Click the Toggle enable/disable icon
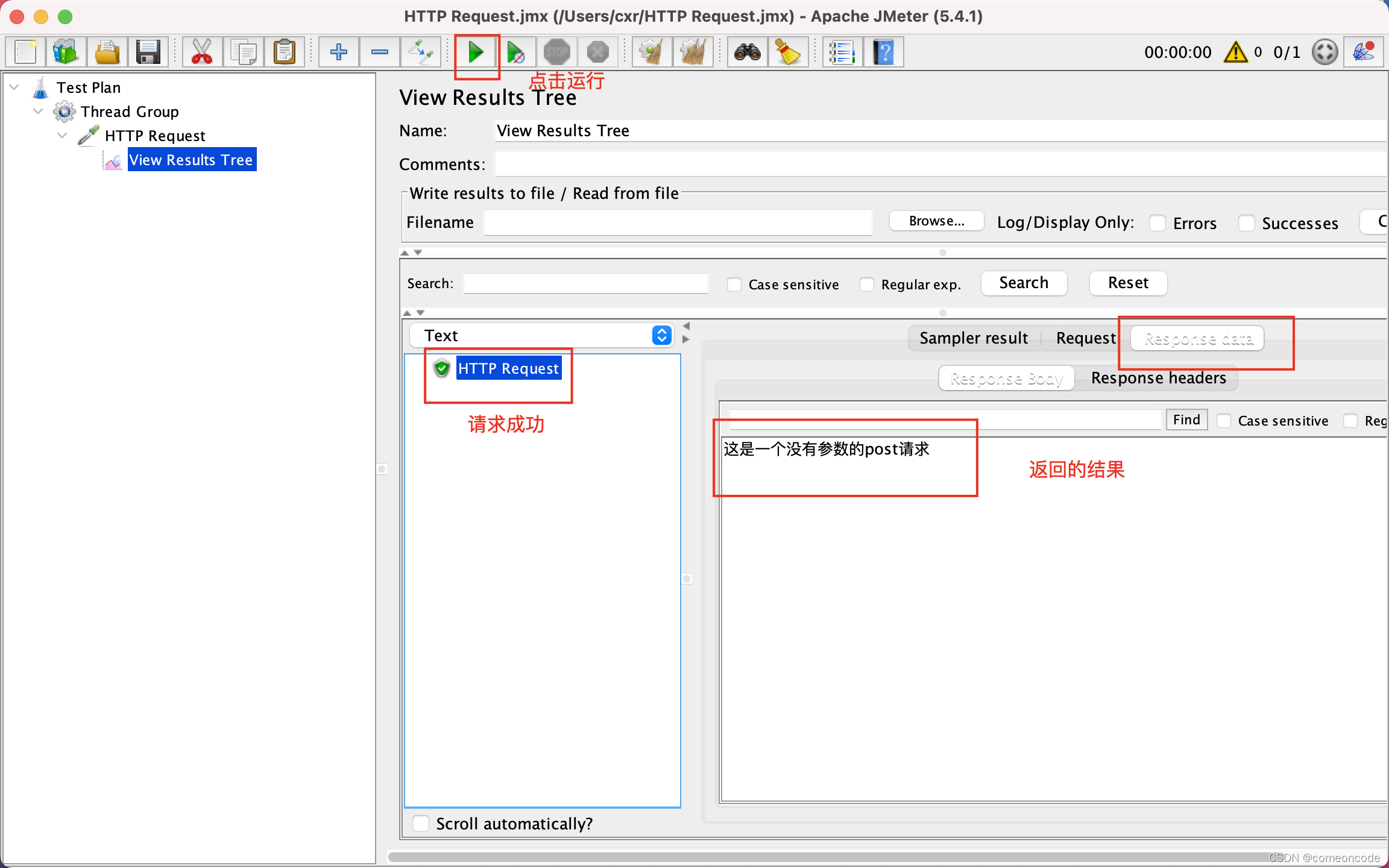The image size is (1389, 868). [421, 52]
